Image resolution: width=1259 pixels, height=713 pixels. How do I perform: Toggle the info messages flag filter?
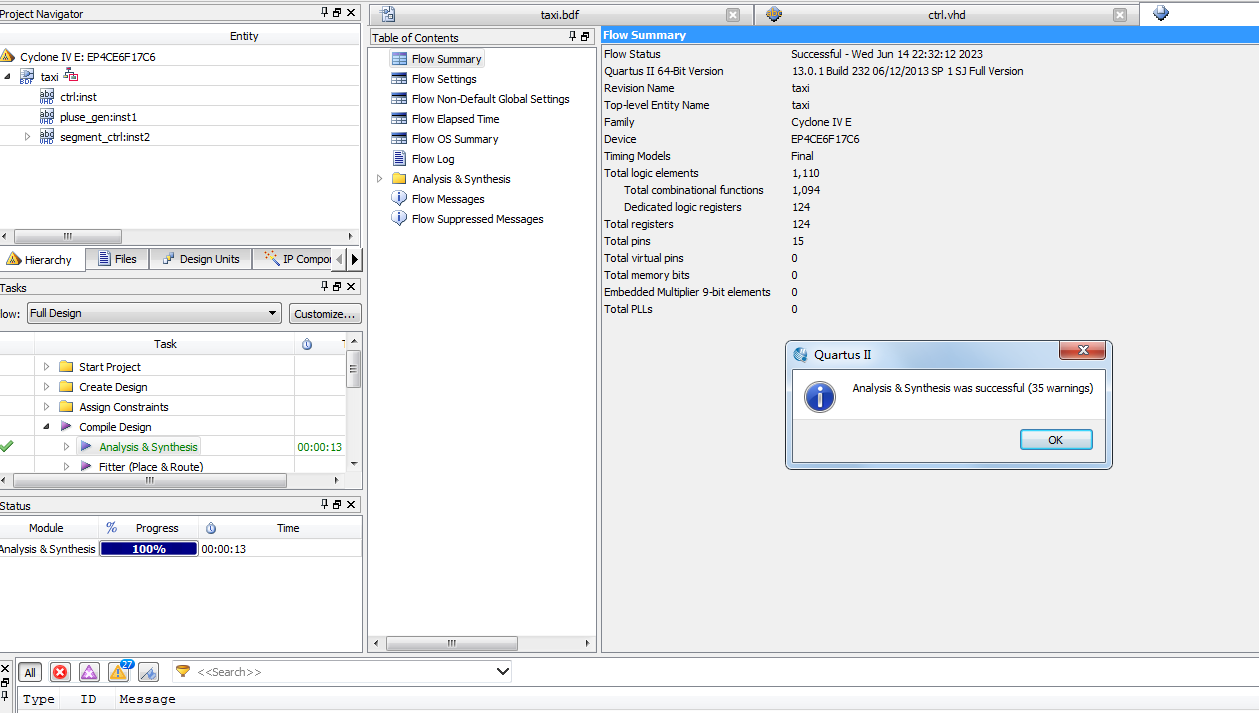tap(148, 672)
